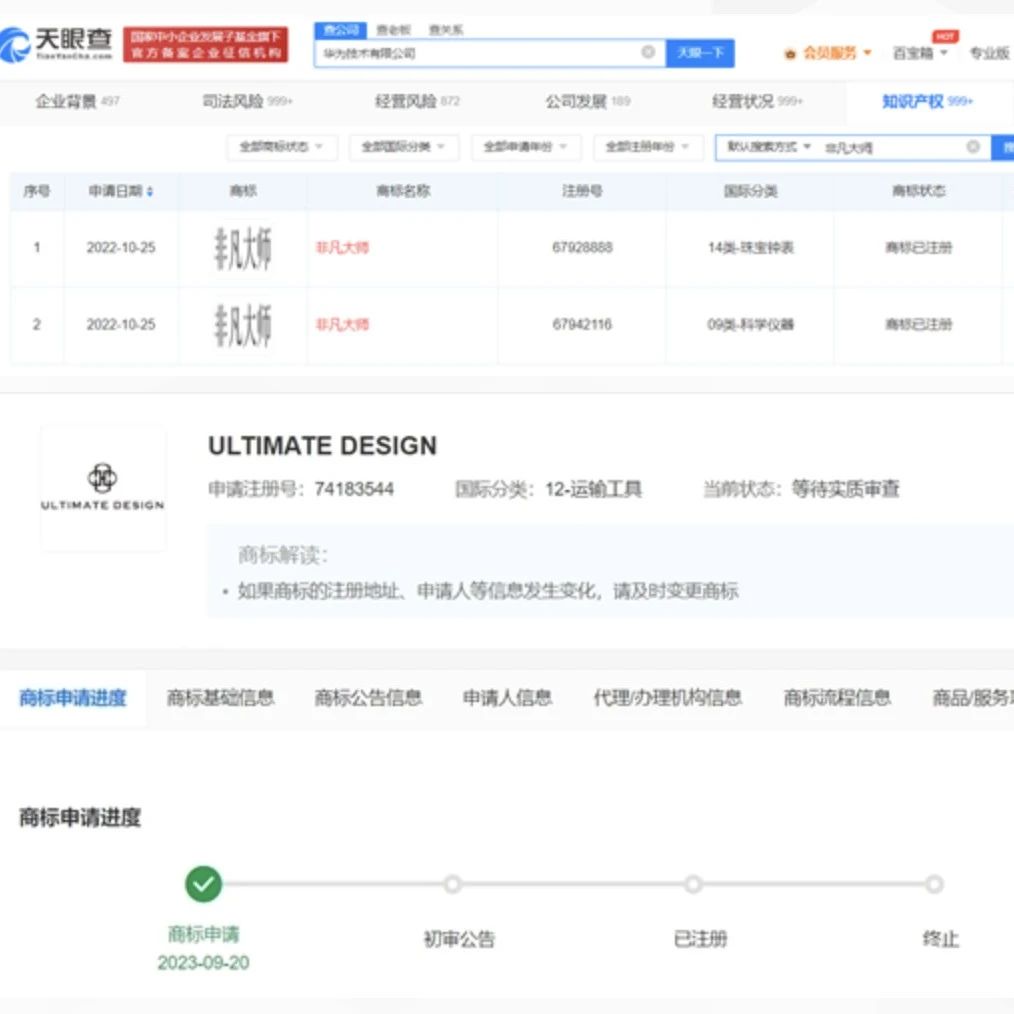Click the 商标已注册 status in row 2
The height and width of the screenshot is (1014, 1014).
(x=918, y=325)
